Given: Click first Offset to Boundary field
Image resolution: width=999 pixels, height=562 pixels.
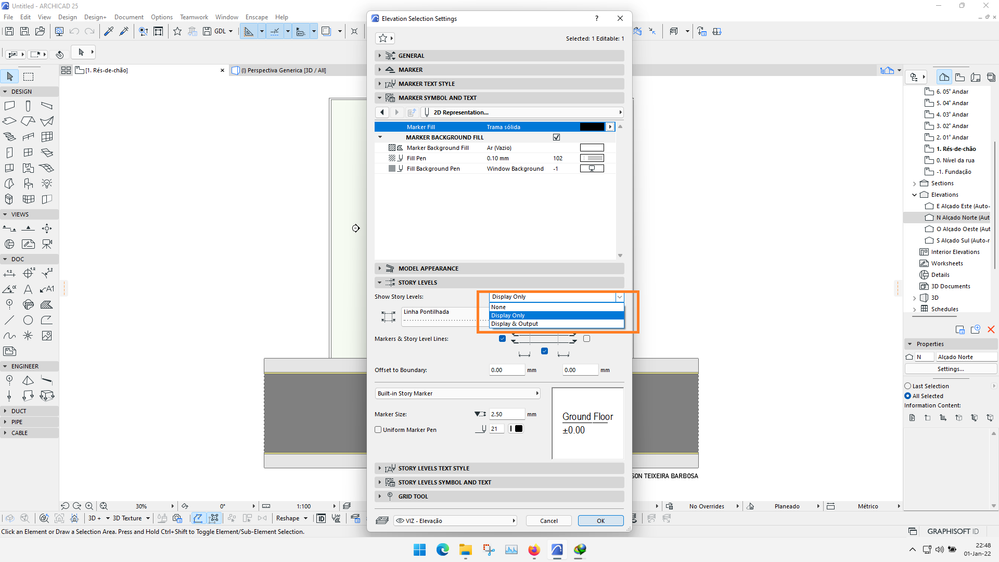Looking at the screenshot, I should (507, 370).
